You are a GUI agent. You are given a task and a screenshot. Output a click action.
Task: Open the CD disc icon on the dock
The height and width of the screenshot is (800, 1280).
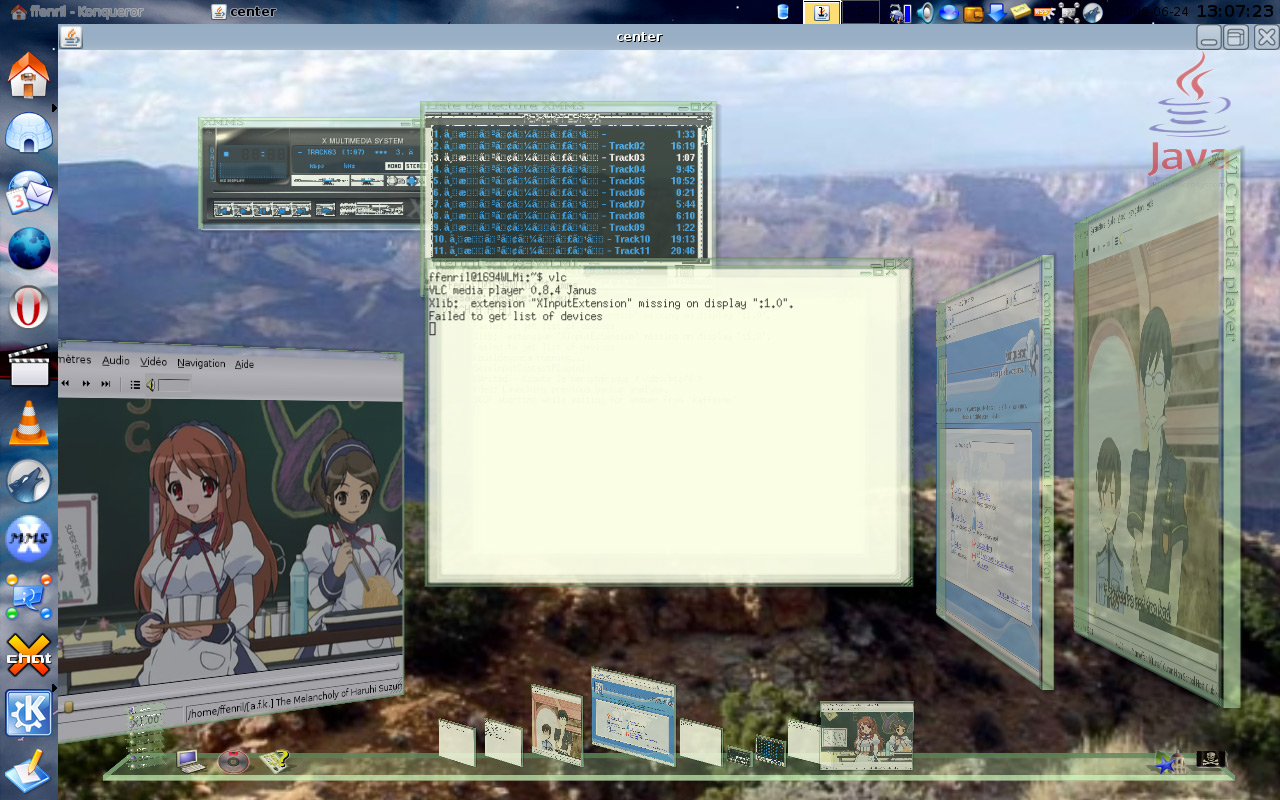234,761
